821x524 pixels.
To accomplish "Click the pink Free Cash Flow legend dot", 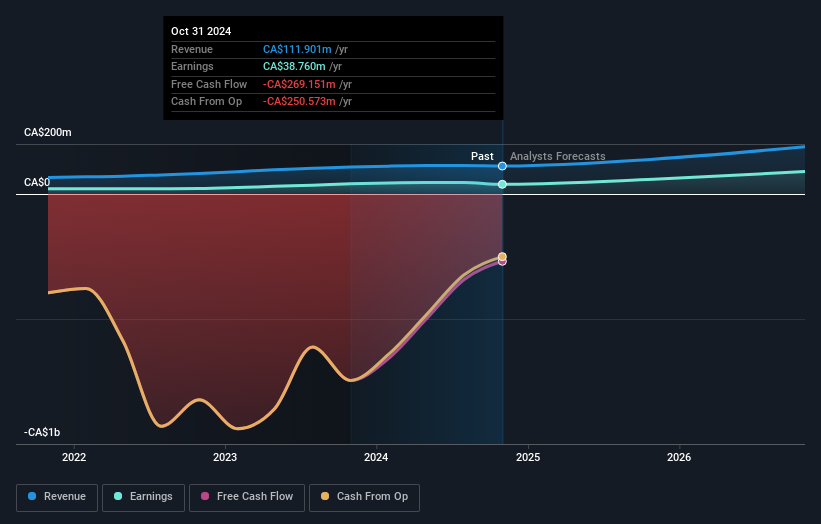I will point(205,496).
